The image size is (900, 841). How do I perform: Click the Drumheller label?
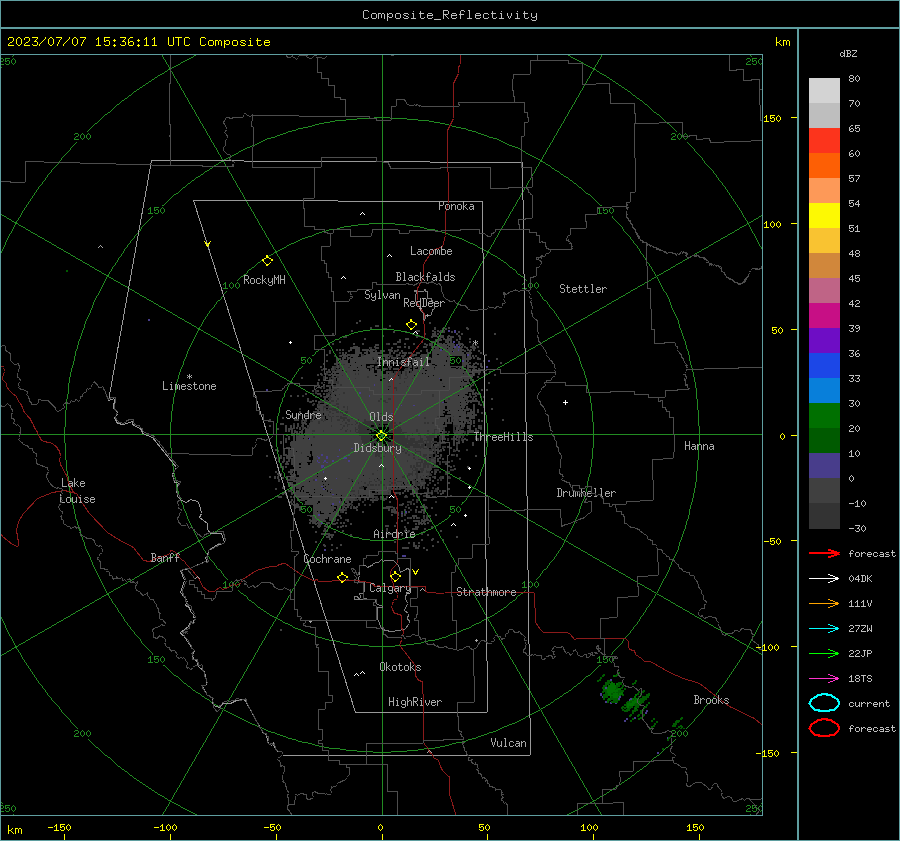coord(586,493)
